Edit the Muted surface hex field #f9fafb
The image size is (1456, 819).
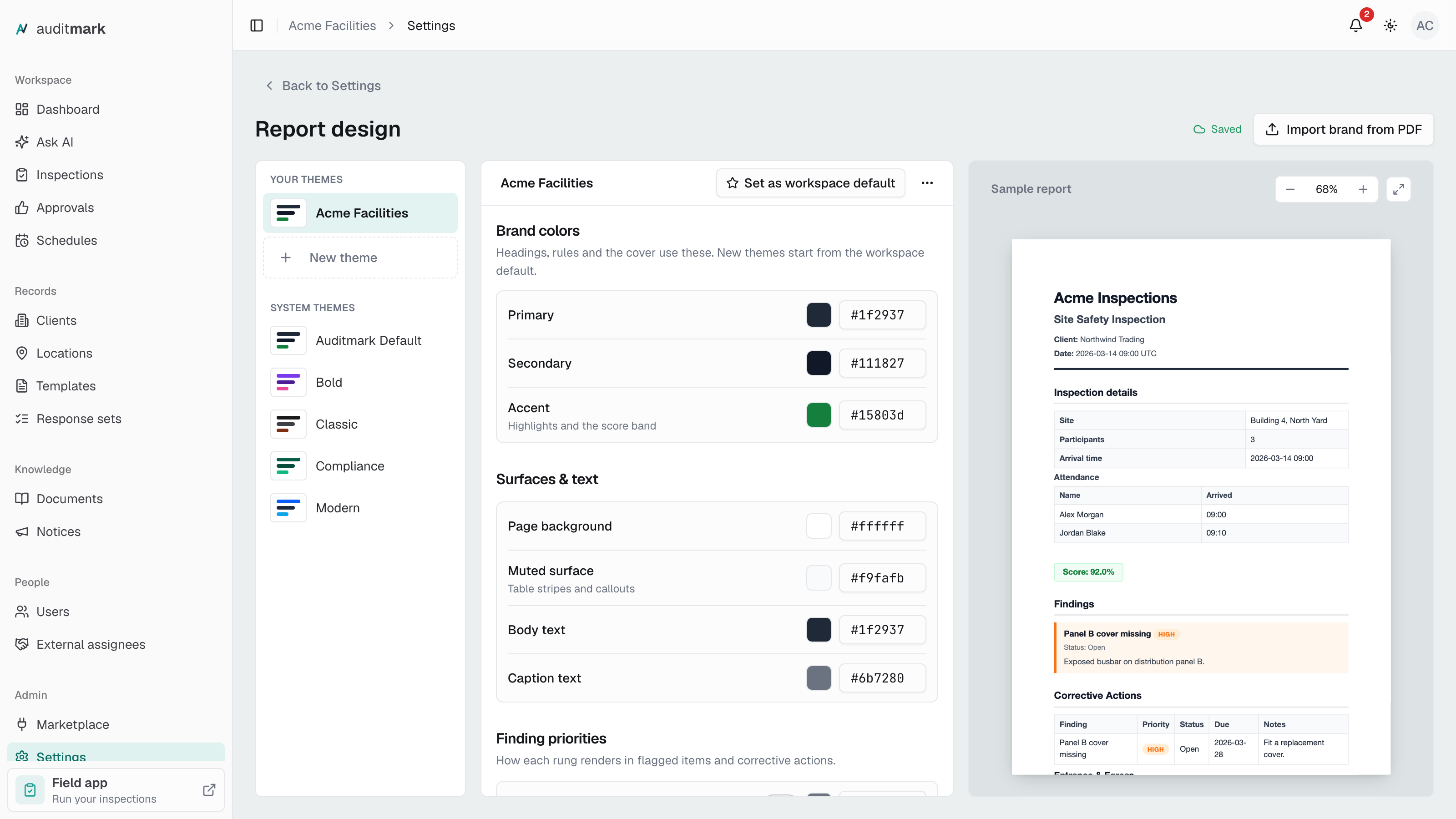click(882, 578)
